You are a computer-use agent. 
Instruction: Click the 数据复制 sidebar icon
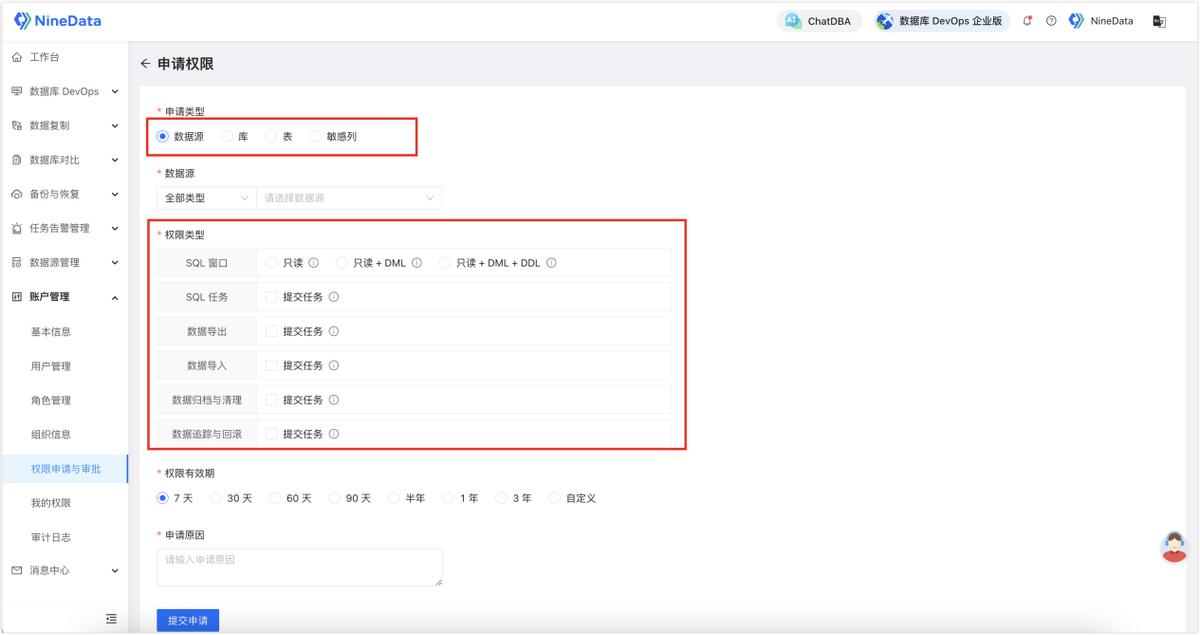click(x=16, y=126)
